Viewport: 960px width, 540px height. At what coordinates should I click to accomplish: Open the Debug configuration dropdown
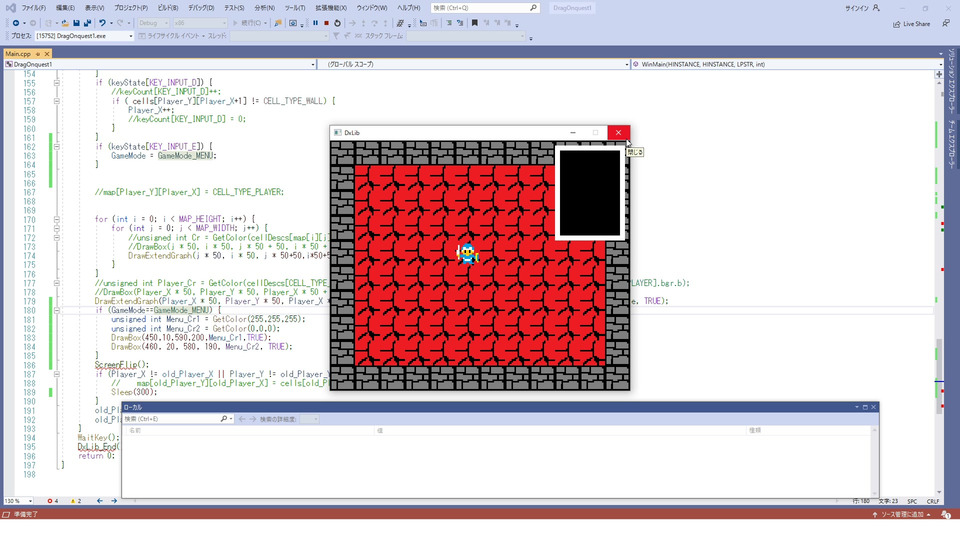[153, 23]
